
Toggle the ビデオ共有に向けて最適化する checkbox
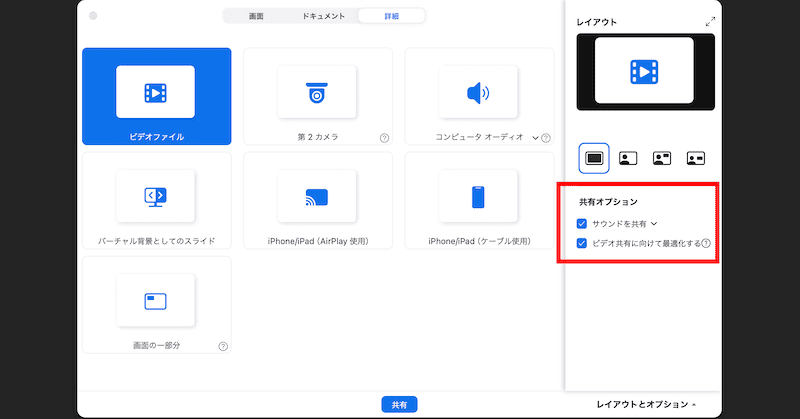(583, 243)
